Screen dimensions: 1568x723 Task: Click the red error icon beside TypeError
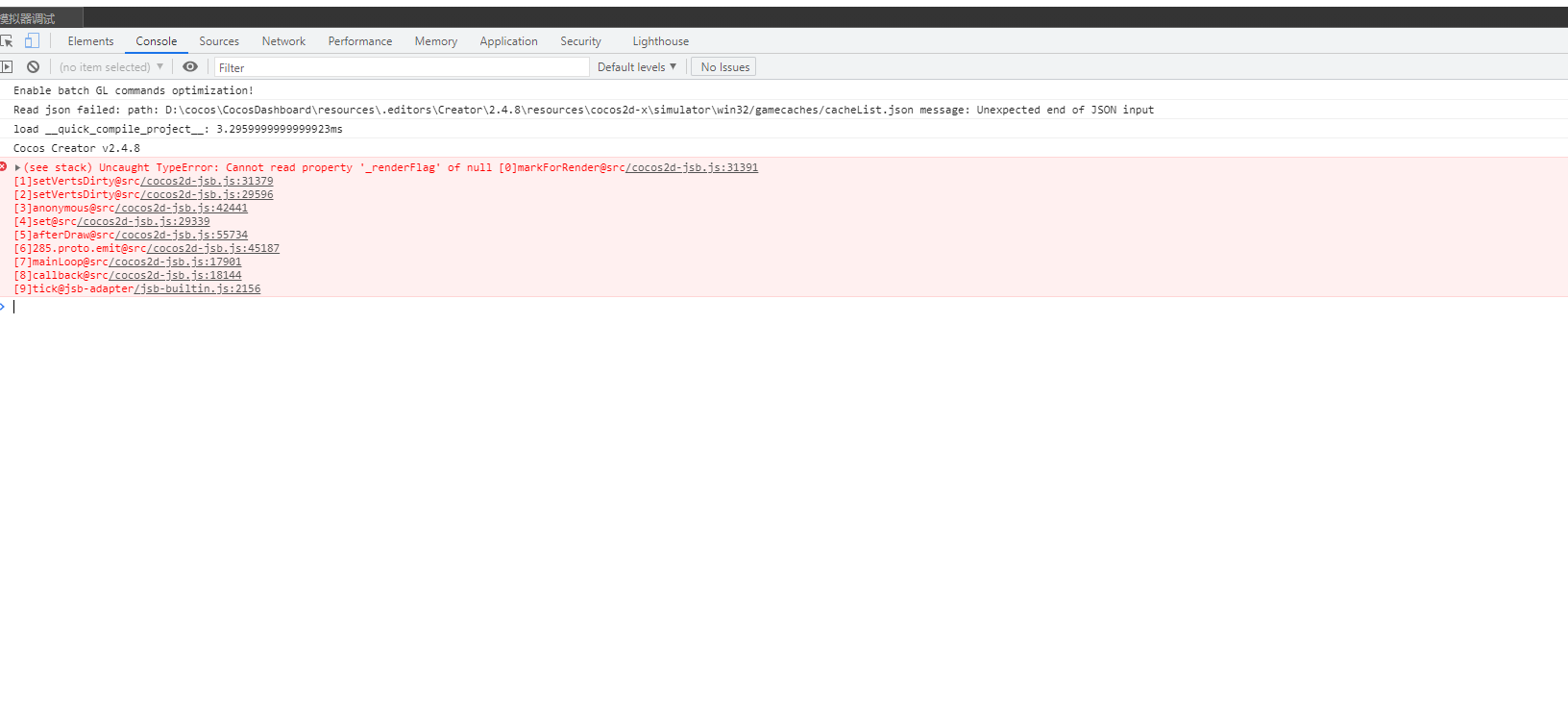point(4,166)
